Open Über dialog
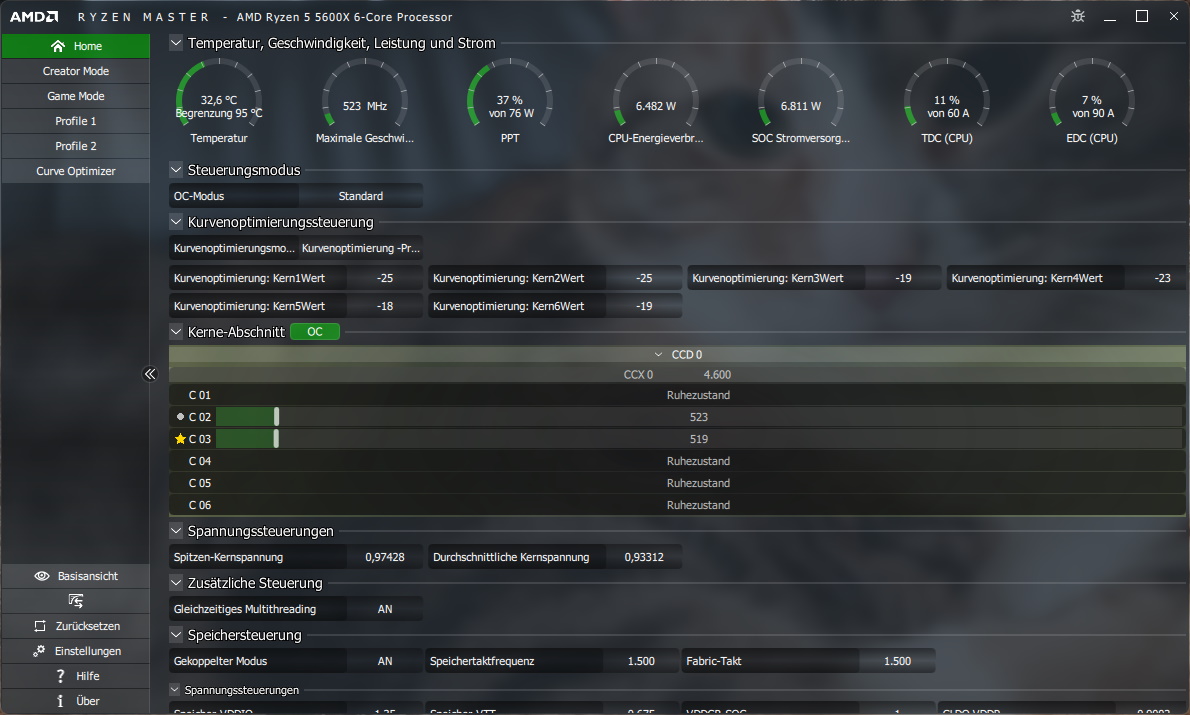Screen dimensions: 1190x715 (x=76, y=701)
